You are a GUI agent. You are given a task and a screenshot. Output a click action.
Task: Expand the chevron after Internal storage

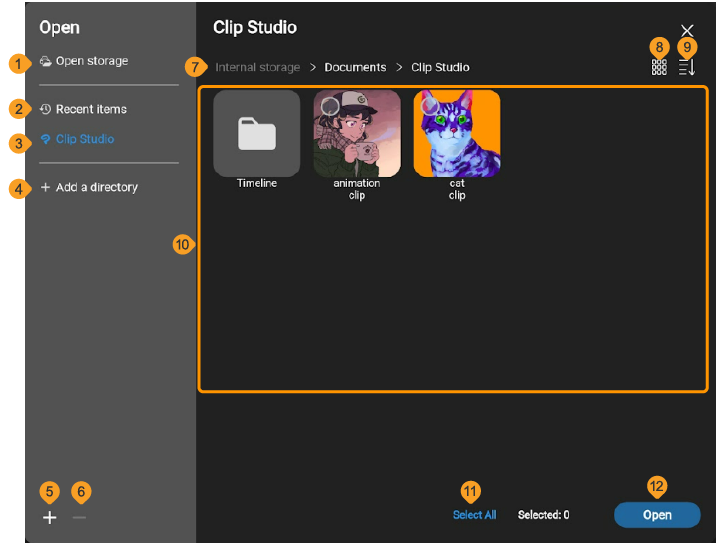tap(313, 68)
